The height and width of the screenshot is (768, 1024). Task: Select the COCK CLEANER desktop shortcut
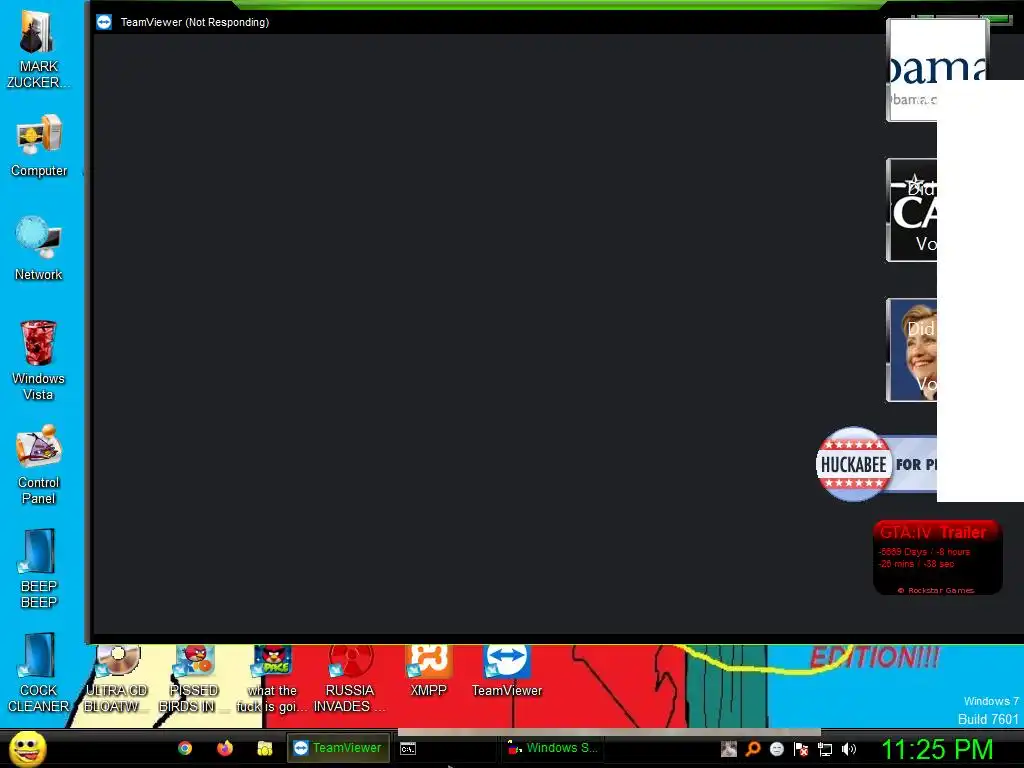39,673
